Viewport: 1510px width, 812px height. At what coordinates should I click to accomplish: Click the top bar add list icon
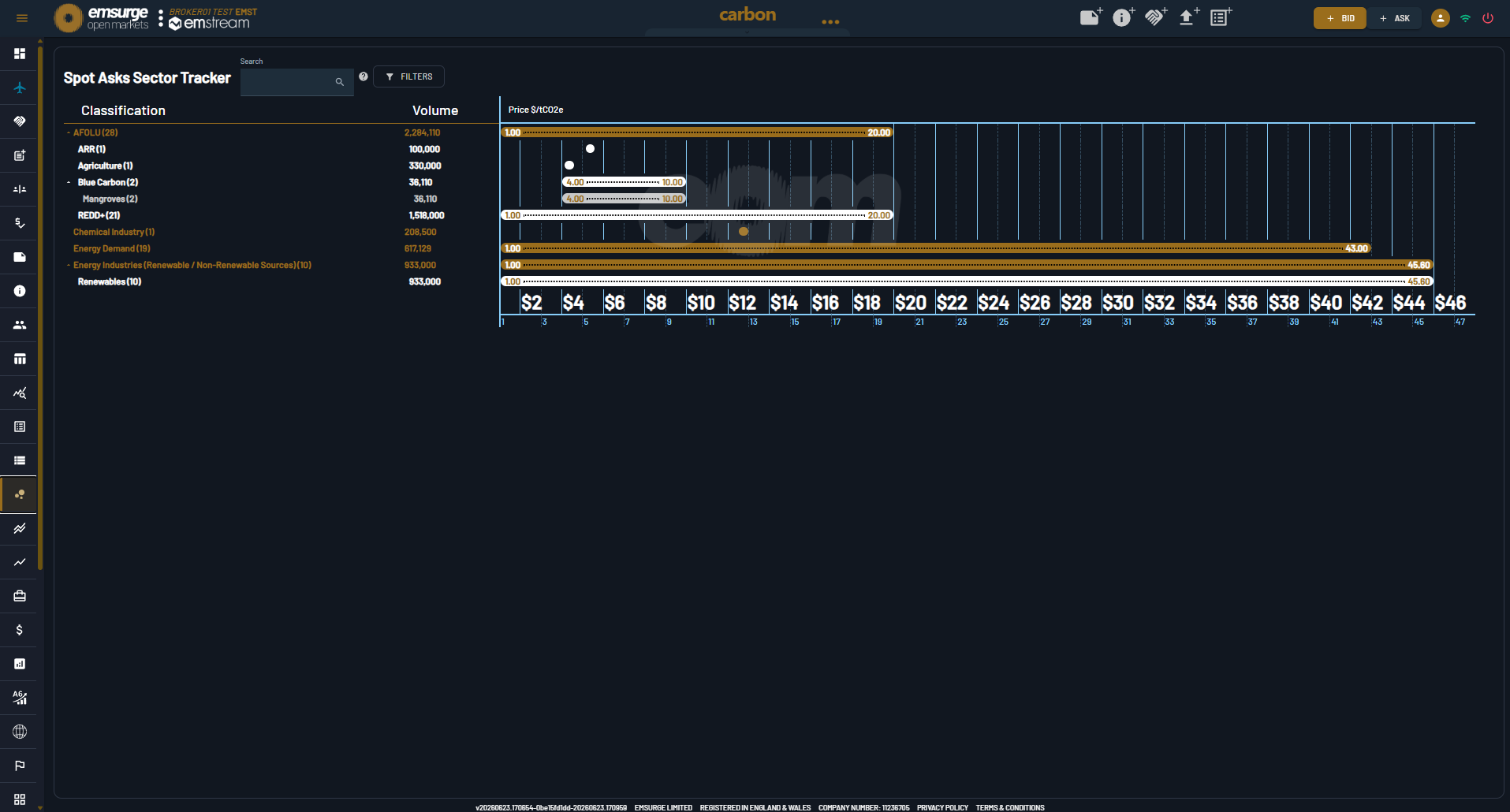tap(1221, 17)
